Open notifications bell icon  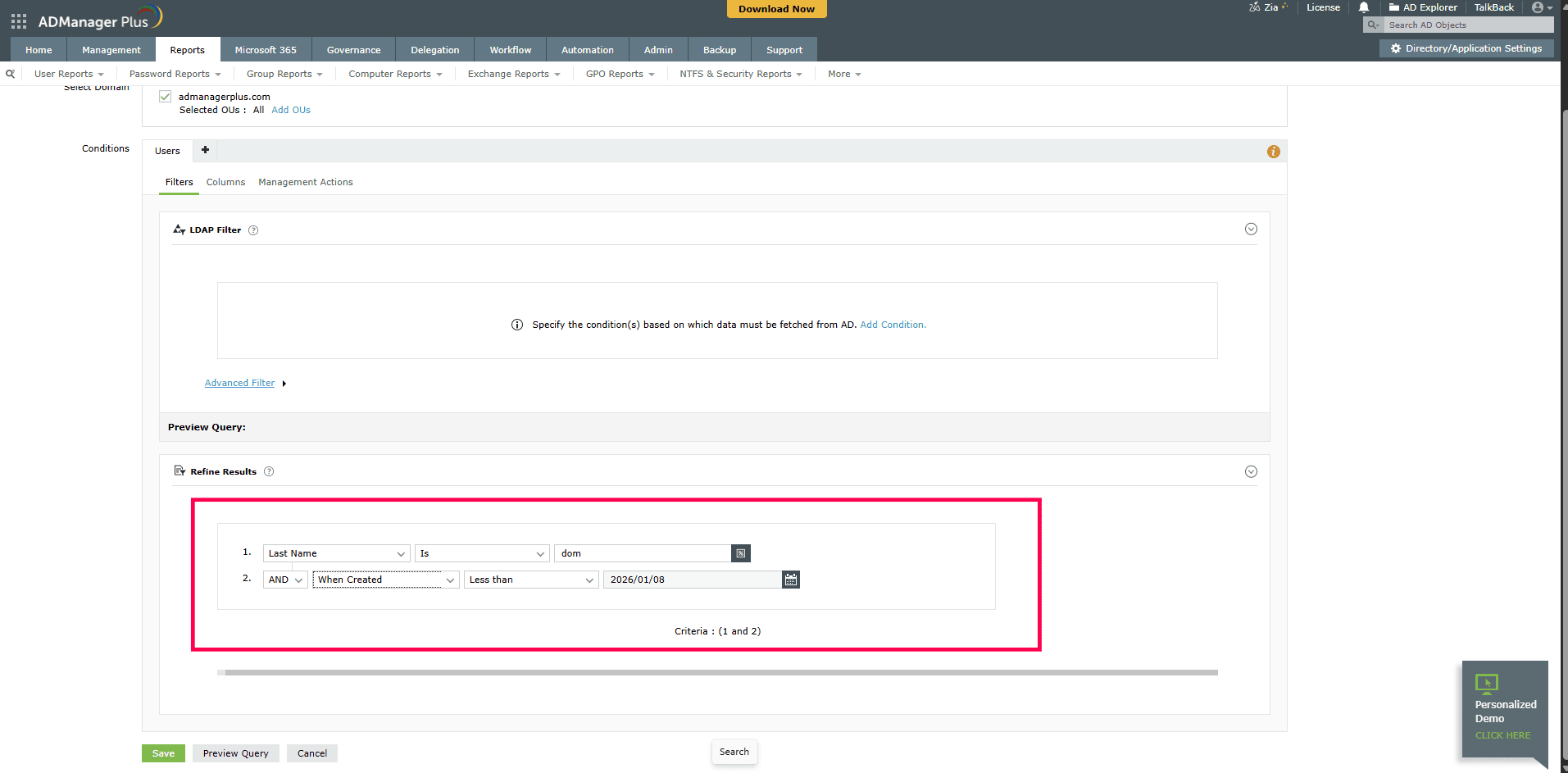tap(1364, 7)
